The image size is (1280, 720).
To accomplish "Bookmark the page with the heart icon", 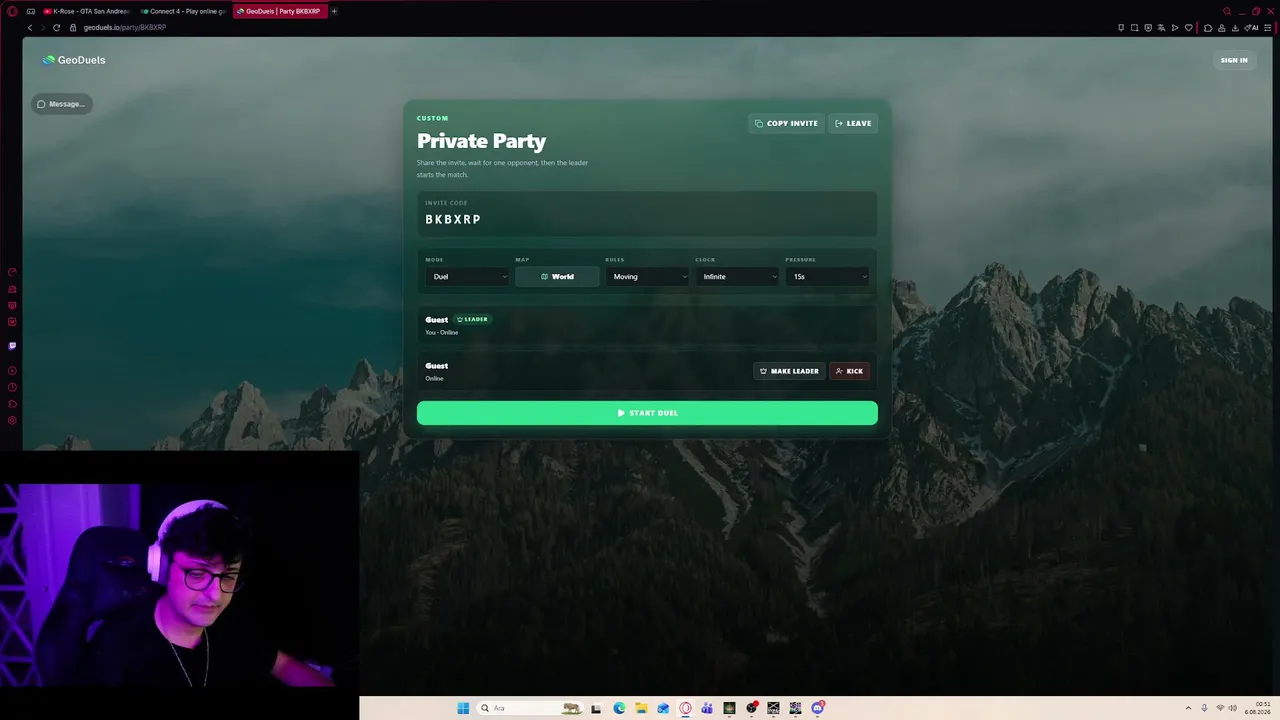I will pos(1188,27).
